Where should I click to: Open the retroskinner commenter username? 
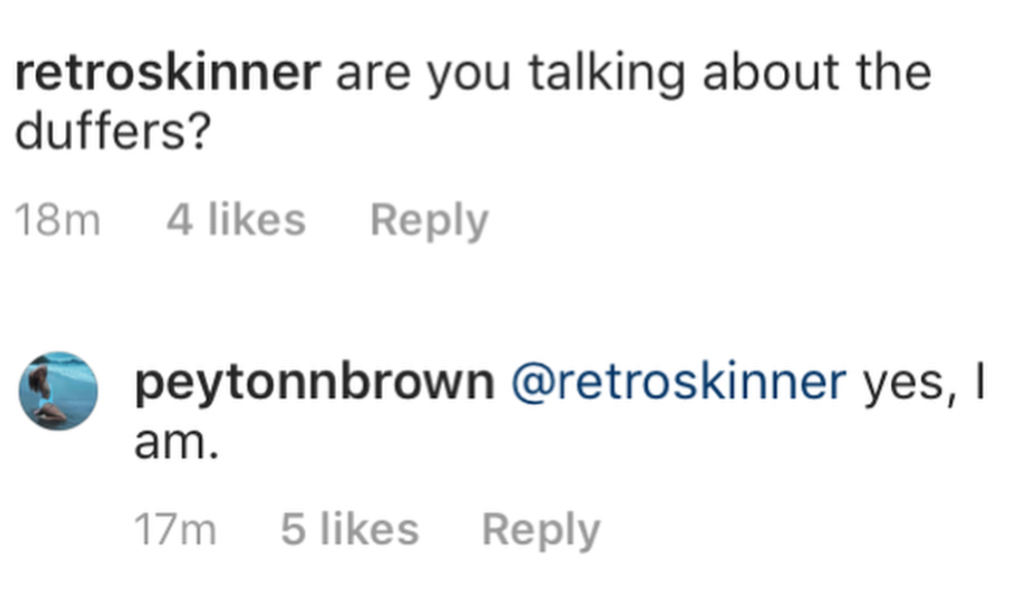click(167, 75)
